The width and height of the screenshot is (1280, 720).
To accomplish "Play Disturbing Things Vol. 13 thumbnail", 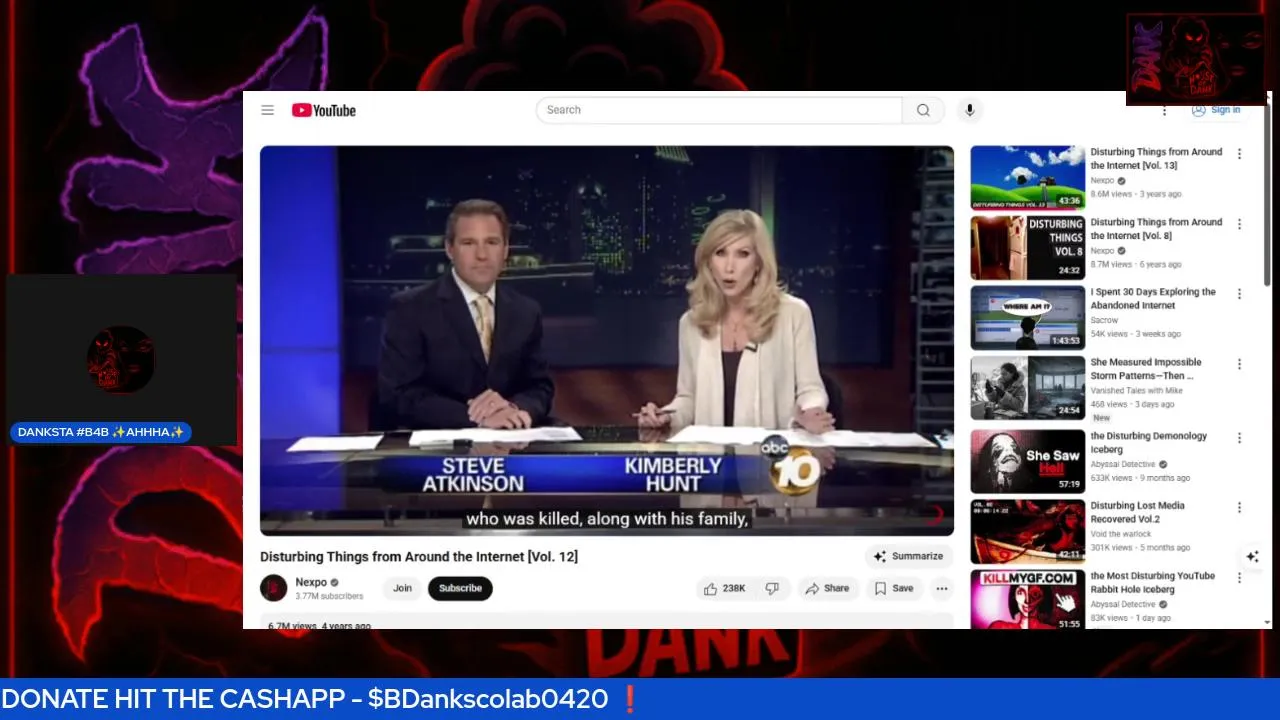I will pos(1027,177).
